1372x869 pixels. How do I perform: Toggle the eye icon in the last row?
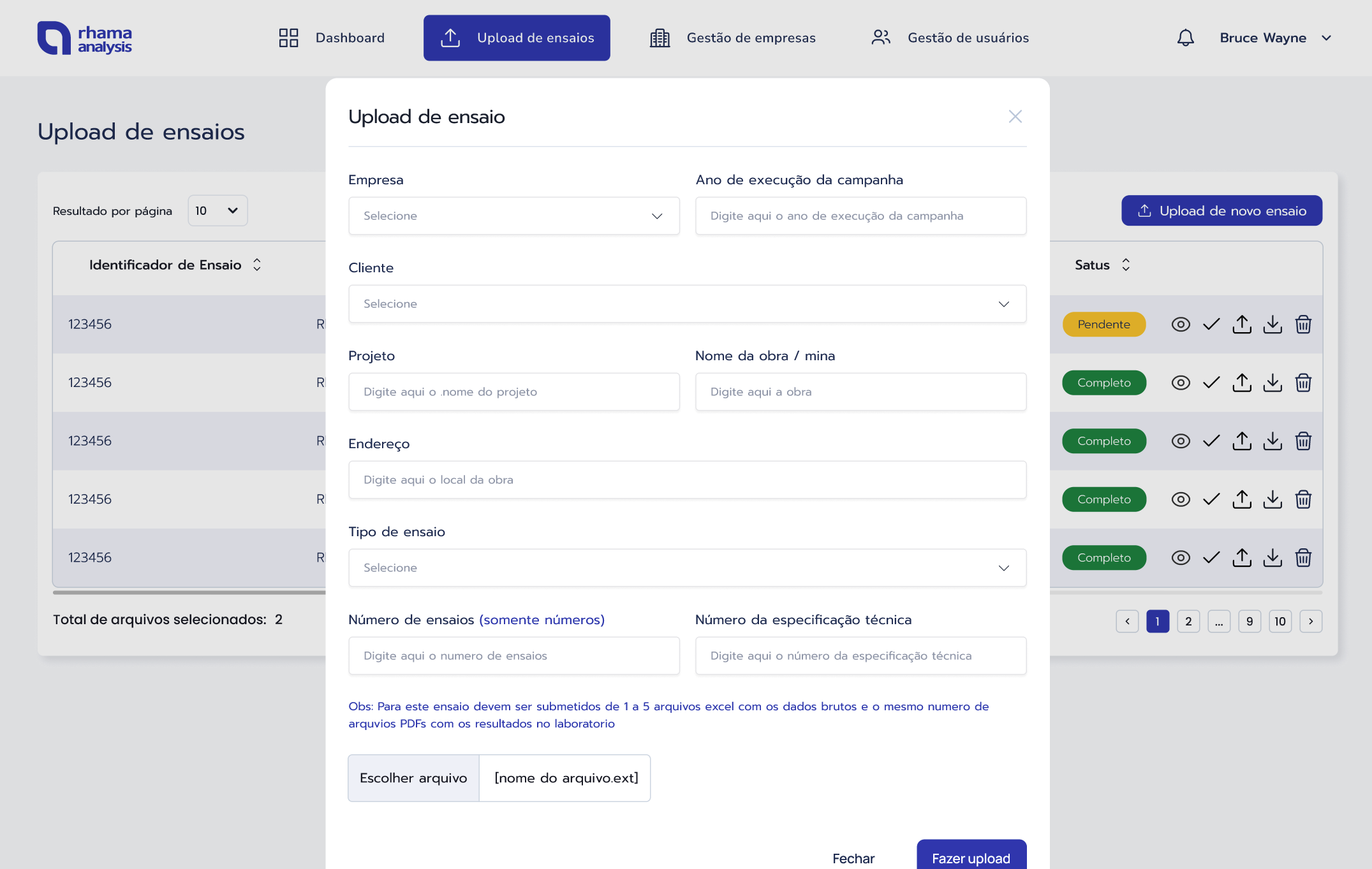pos(1181,558)
